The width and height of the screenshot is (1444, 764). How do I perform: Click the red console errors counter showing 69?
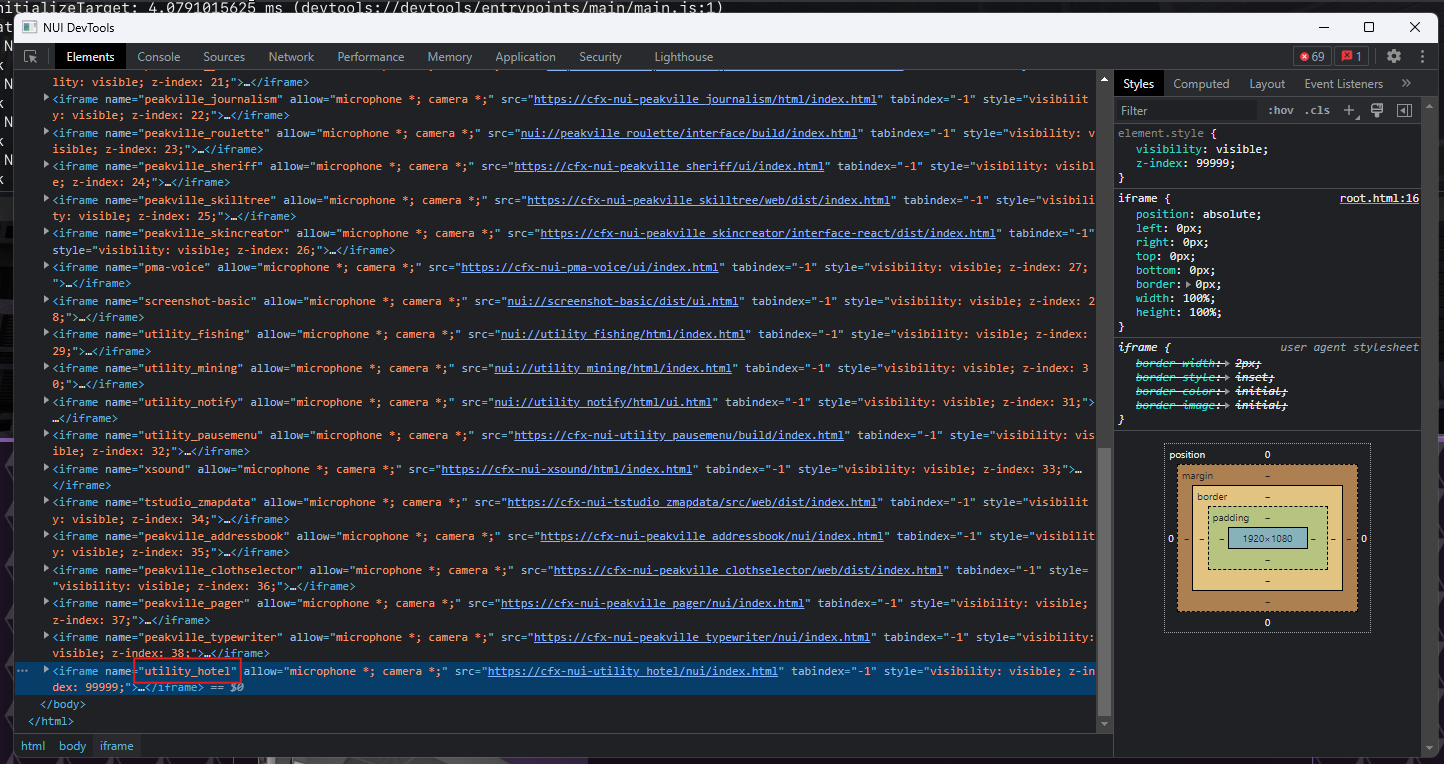click(1311, 56)
